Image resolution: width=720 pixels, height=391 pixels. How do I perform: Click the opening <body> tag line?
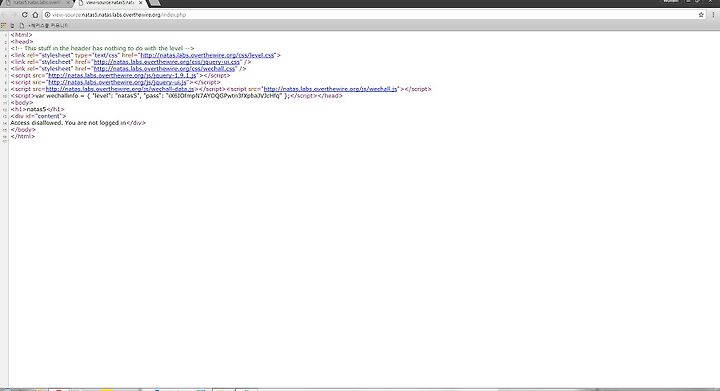click(x=22, y=103)
